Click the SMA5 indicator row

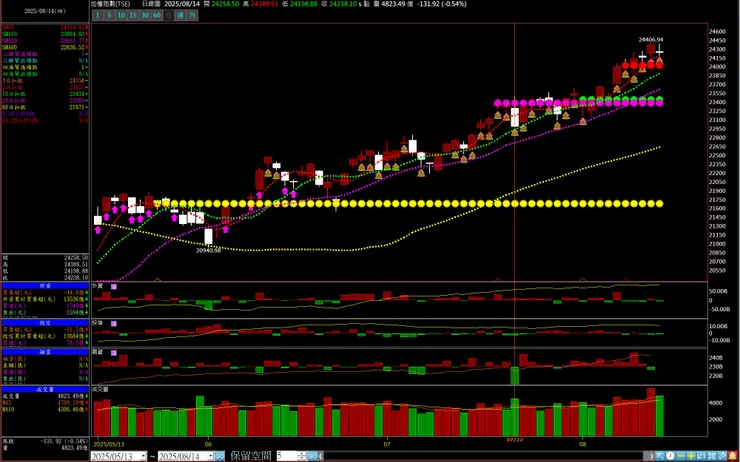pos(45,28)
